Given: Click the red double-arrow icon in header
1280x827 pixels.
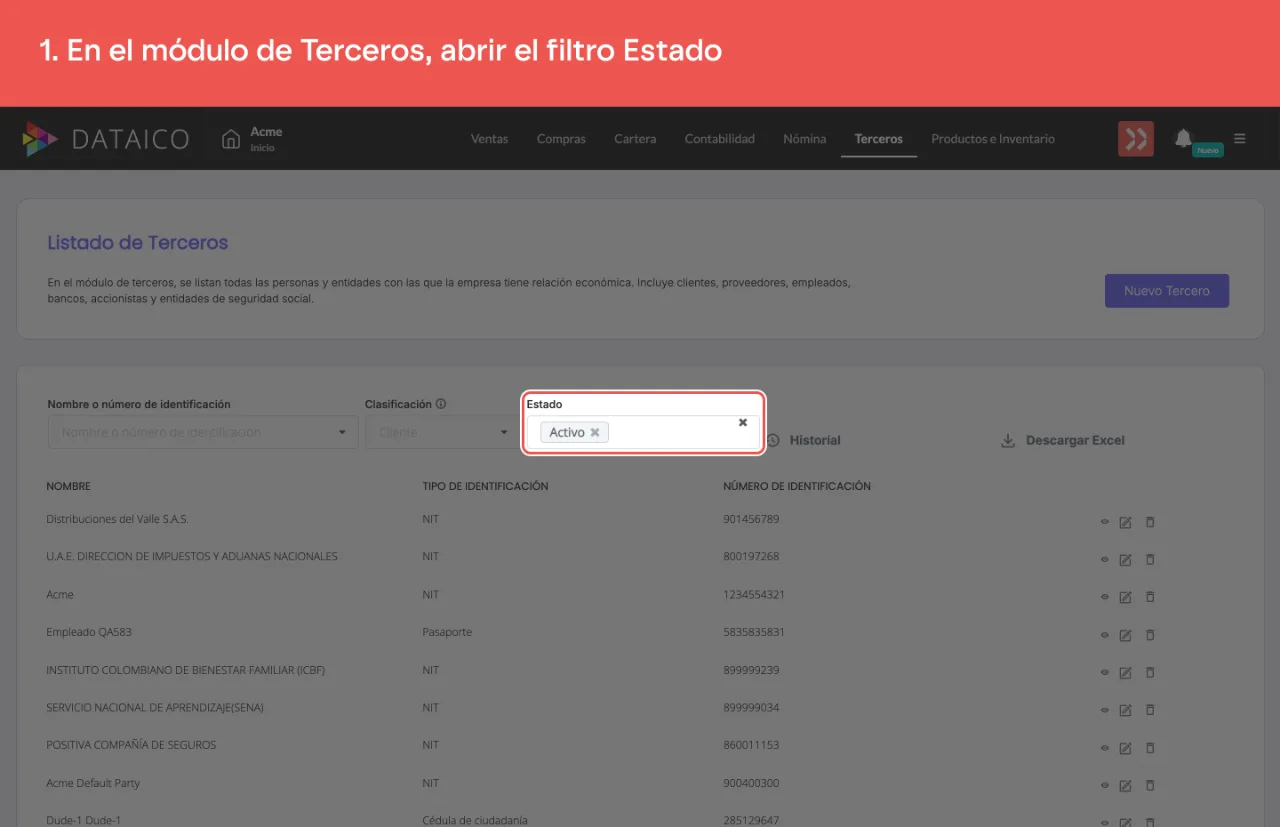Looking at the screenshot, I should (x=1136, y=139).
